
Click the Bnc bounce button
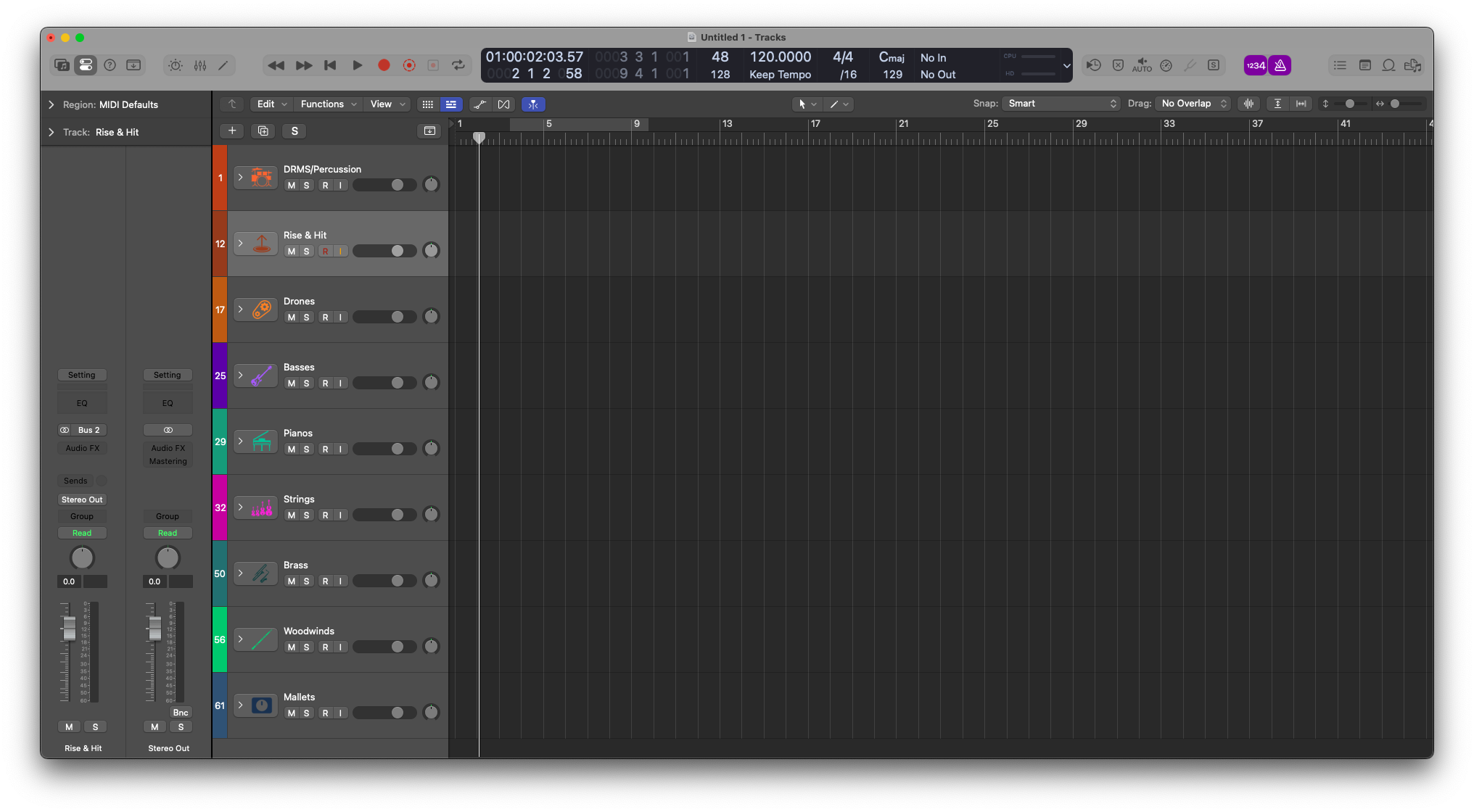pyautogui.click(x=181, y=713)
